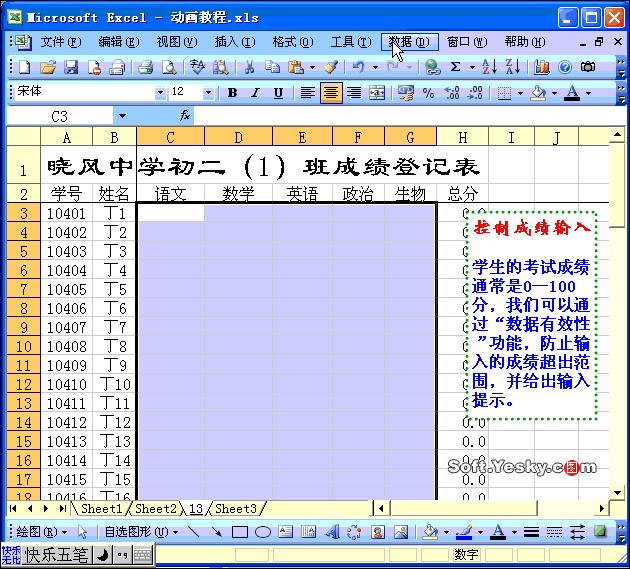The width and height of the screenshot is (630, 569).
Task: Select row 10 header
Action: tap(24, 346)
